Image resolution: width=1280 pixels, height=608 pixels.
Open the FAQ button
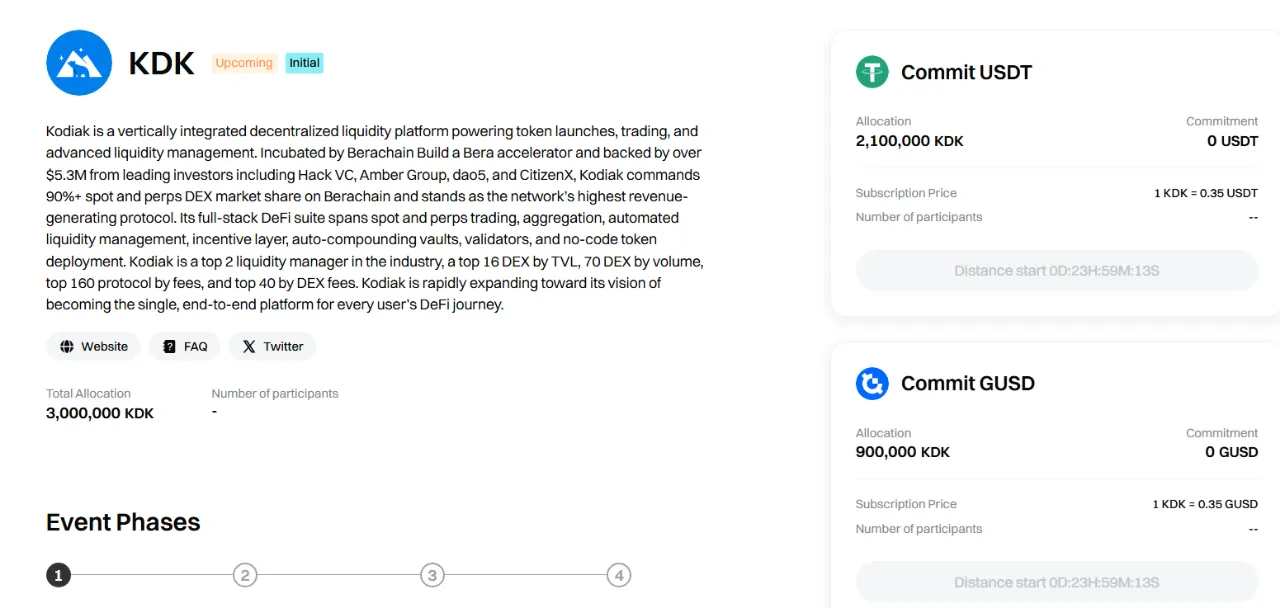(185, 347)
